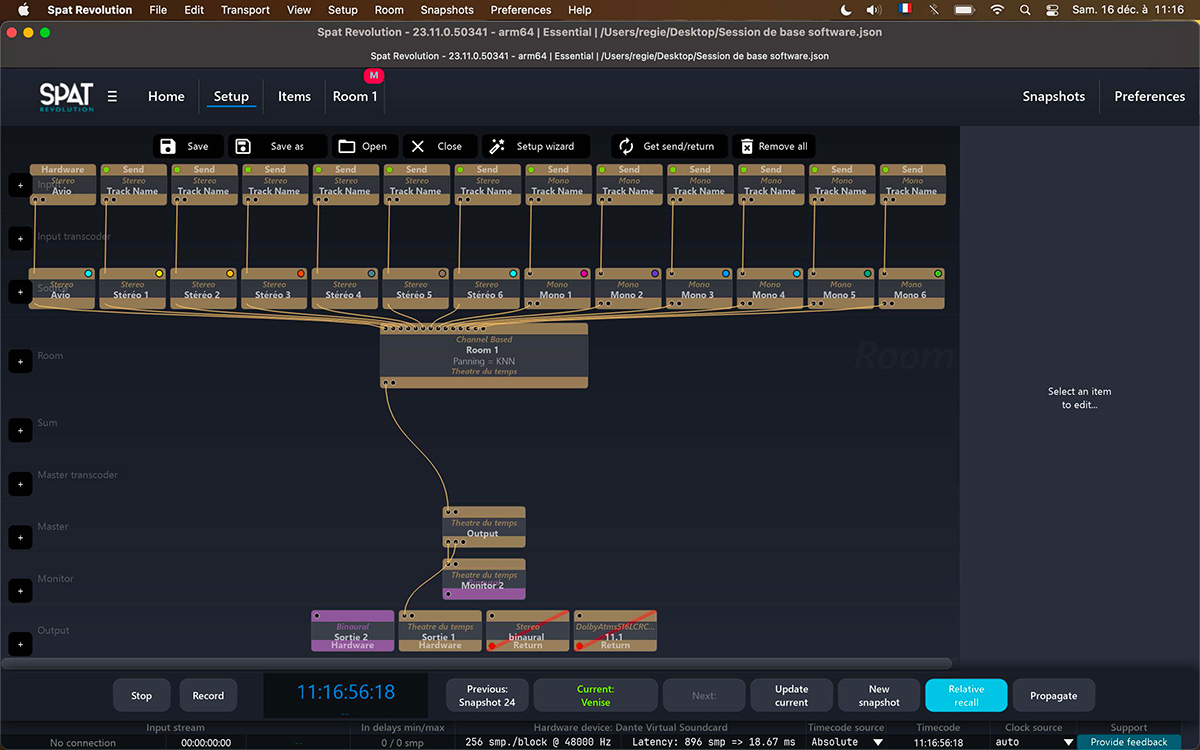
Task: Open the Transport menu
Action: 245,10
